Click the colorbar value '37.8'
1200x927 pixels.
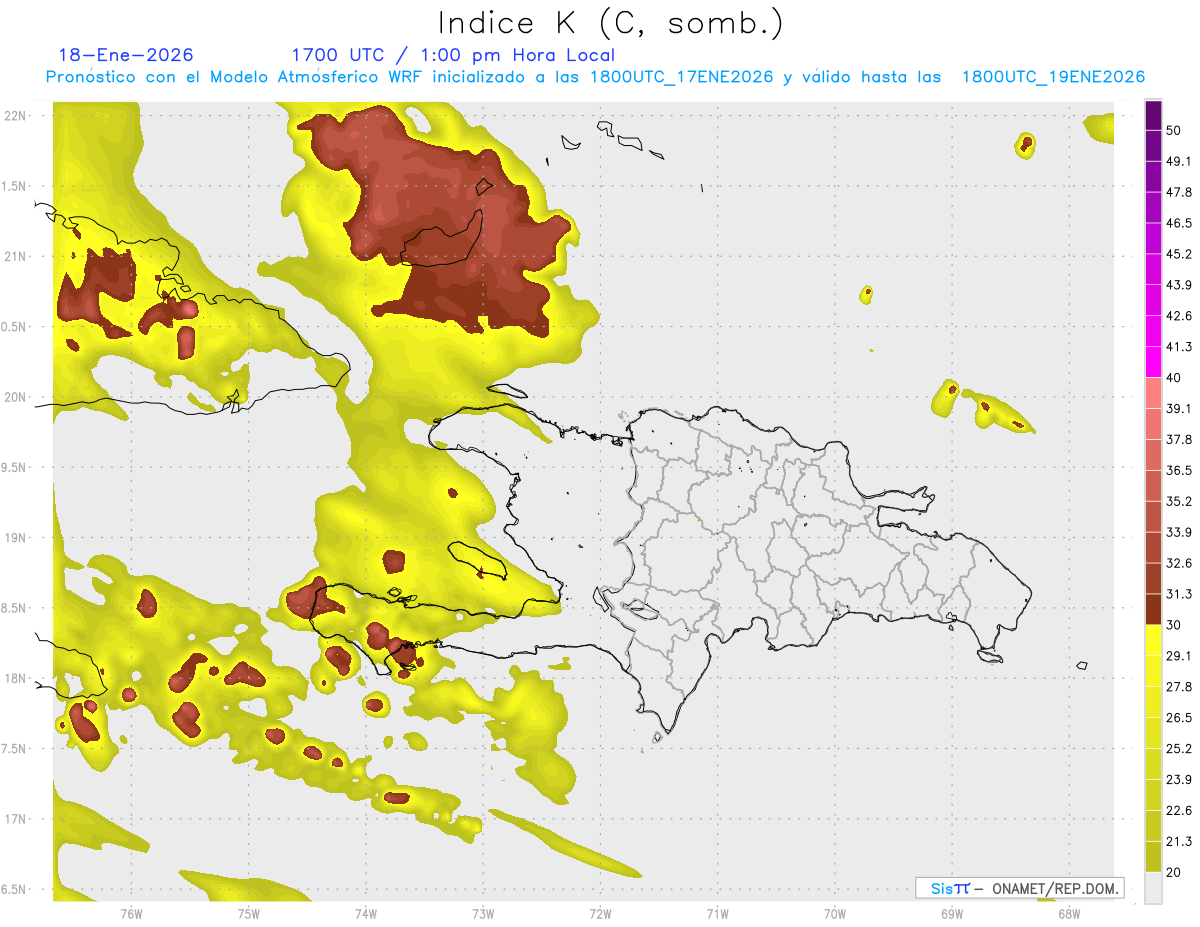[1179, 440]
